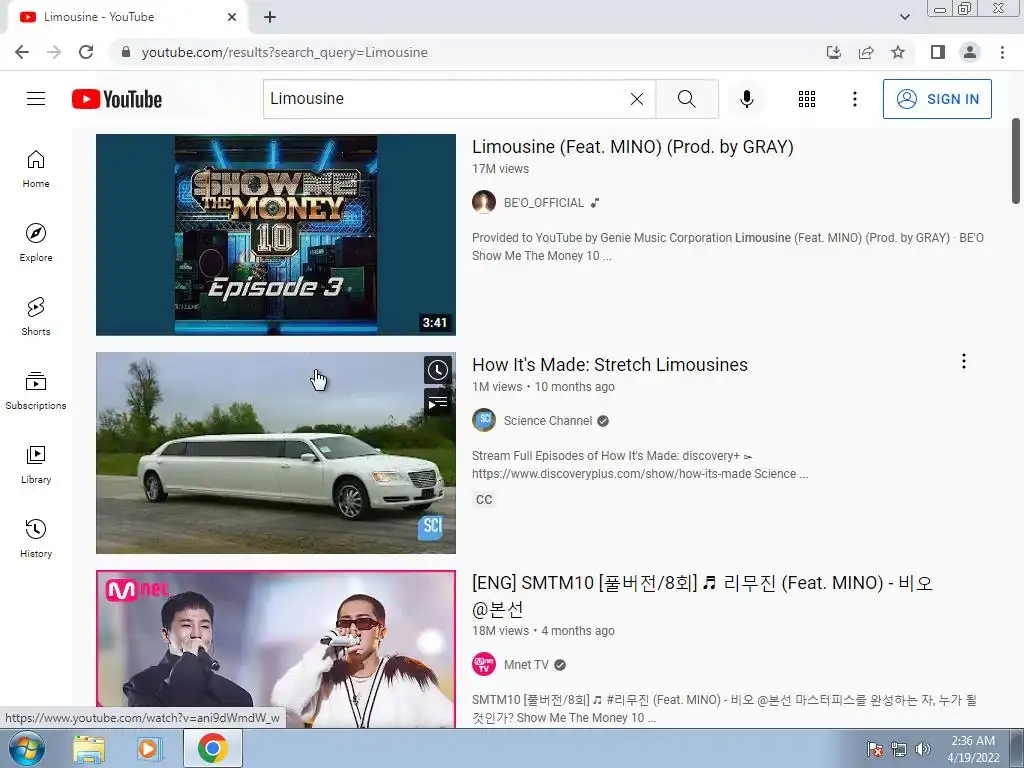Open Chrome three-dot menu
This screenshot has height=768, width=1024.
(1002, 52)
